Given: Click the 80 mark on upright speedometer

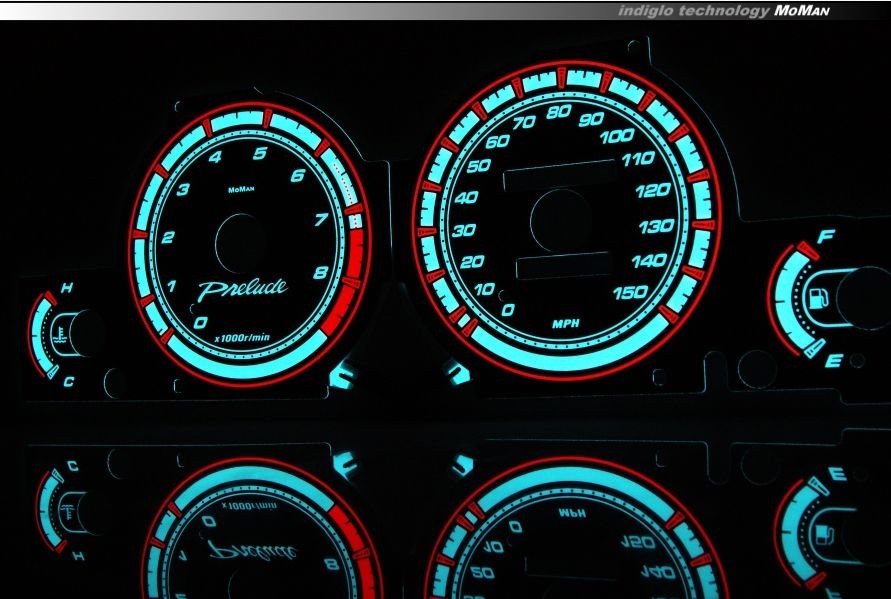Looking at the screenshot, I should coord(559,111).
